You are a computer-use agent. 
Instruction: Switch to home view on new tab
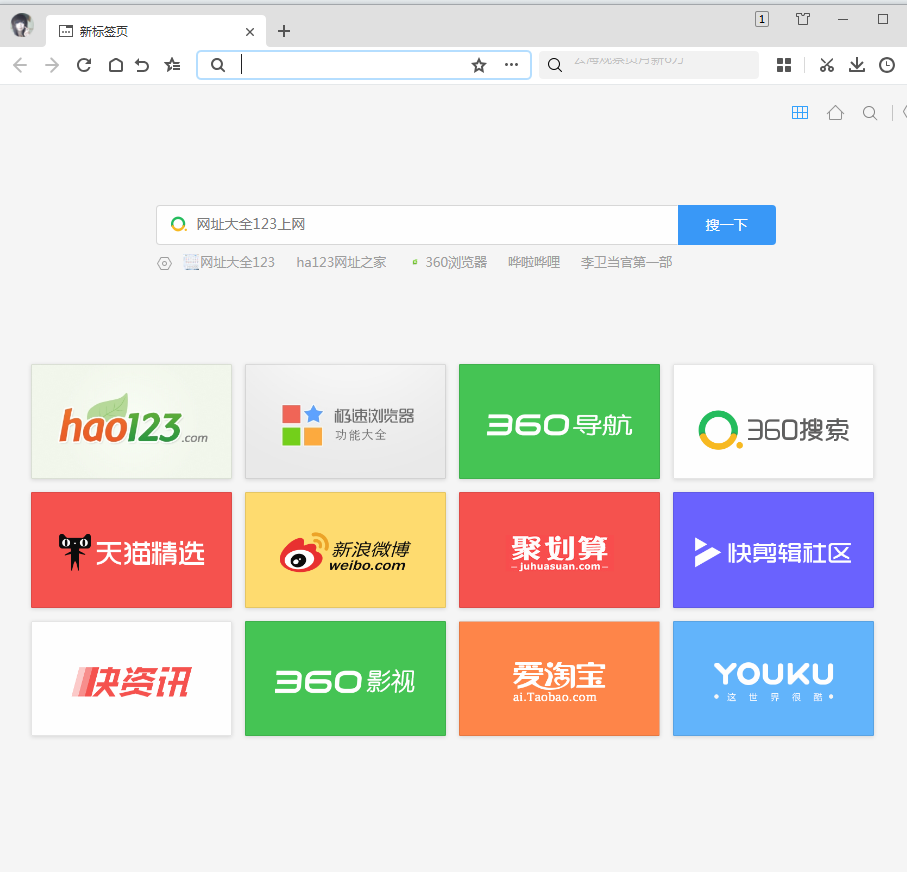(x=835, y=112)
